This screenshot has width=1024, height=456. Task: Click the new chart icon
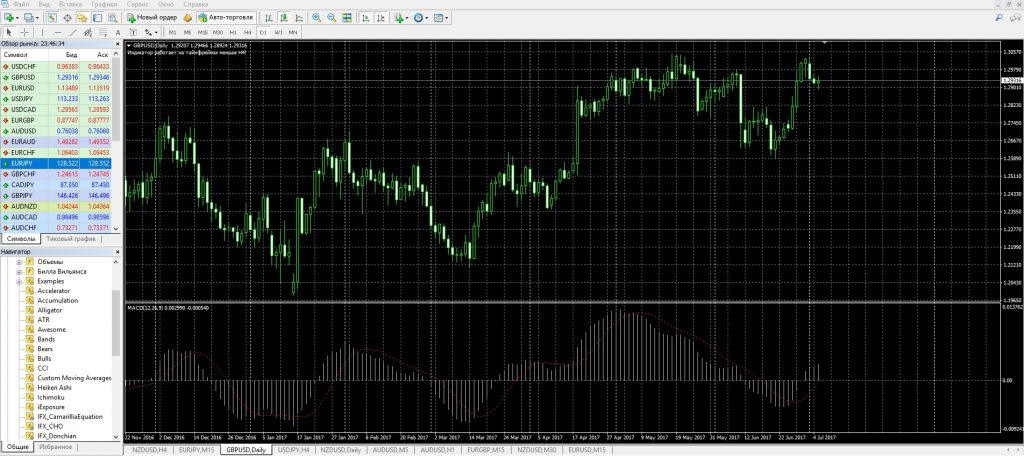[8, 18]
